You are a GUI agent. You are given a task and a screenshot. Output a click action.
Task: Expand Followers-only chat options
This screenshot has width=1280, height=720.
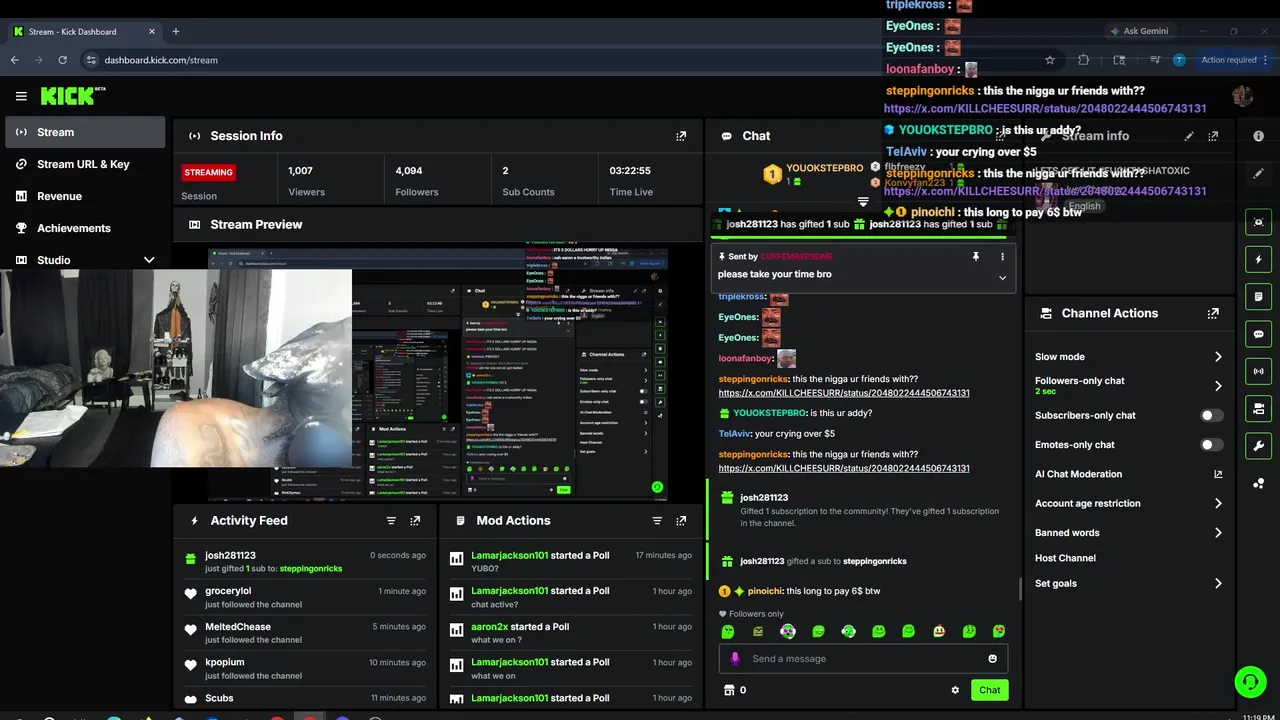1218,386
